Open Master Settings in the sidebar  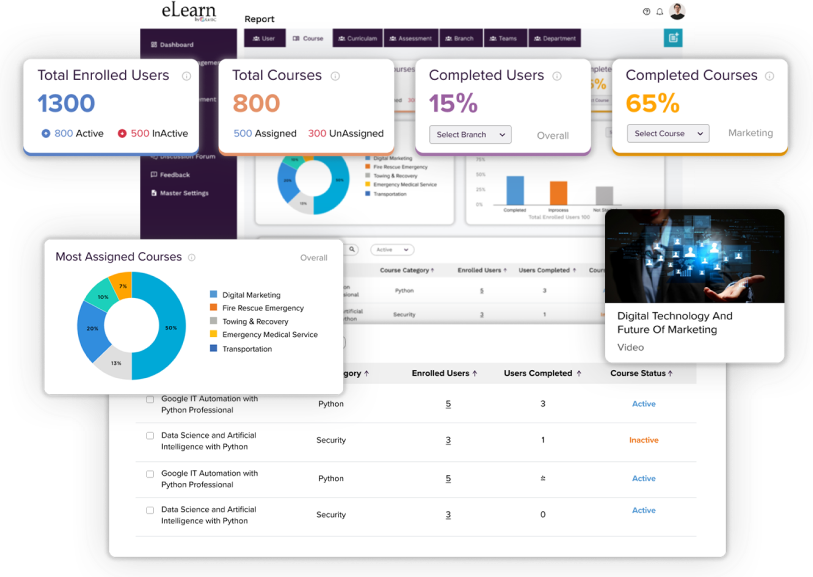point(184,193)
